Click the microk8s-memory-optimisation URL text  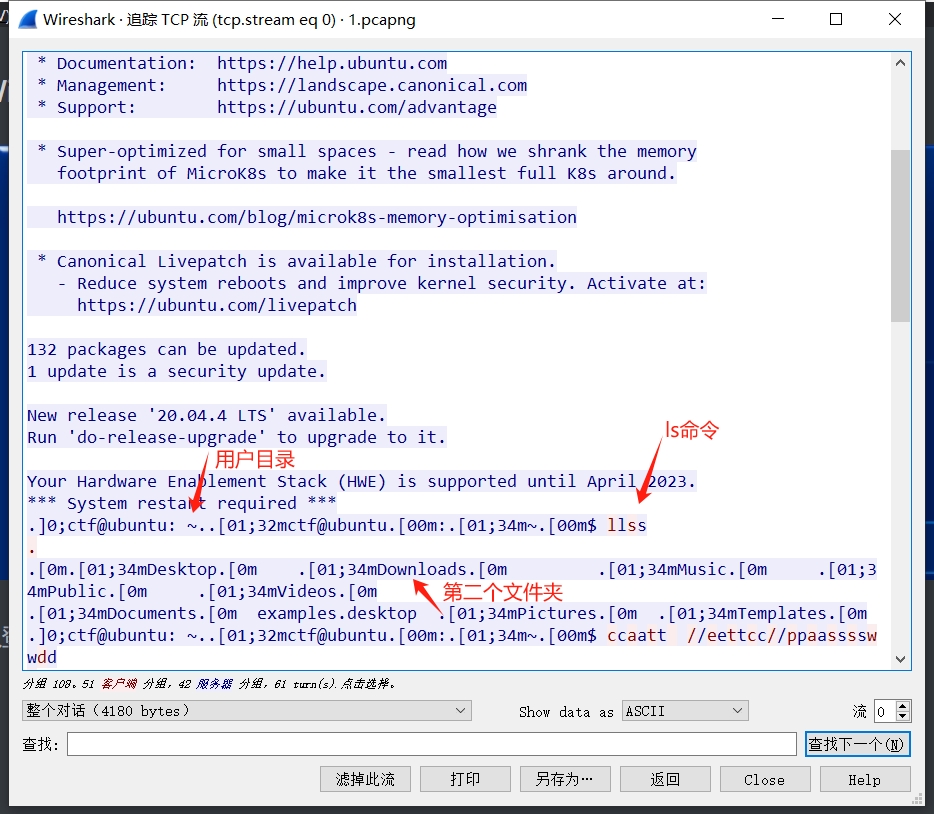(x=317, y=217)
